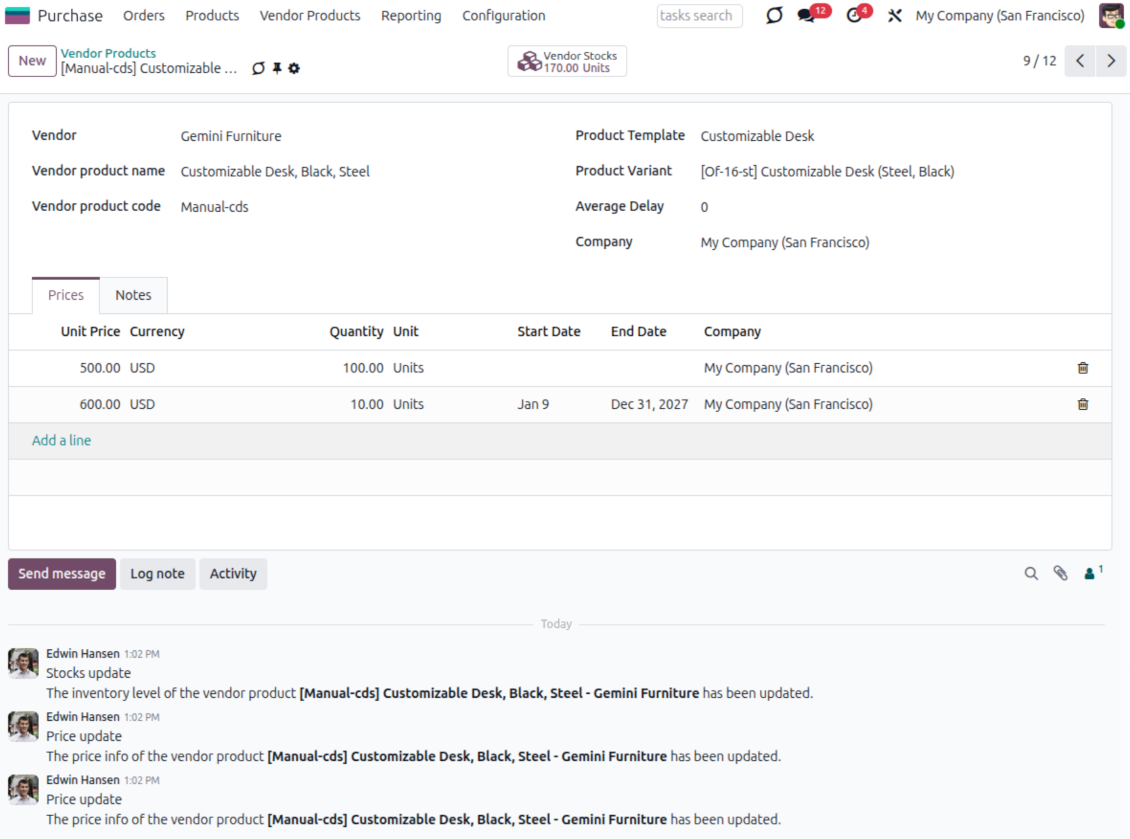
Task: Click the pin icon beside record title
Action: pyautogui.click(x=277, y=69)
